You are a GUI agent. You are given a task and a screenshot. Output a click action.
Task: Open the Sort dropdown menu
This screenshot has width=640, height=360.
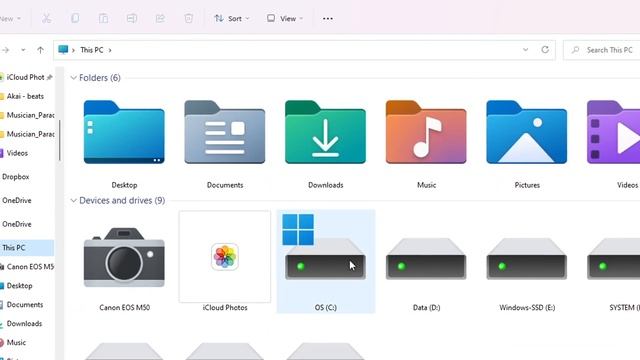[232, 18]
